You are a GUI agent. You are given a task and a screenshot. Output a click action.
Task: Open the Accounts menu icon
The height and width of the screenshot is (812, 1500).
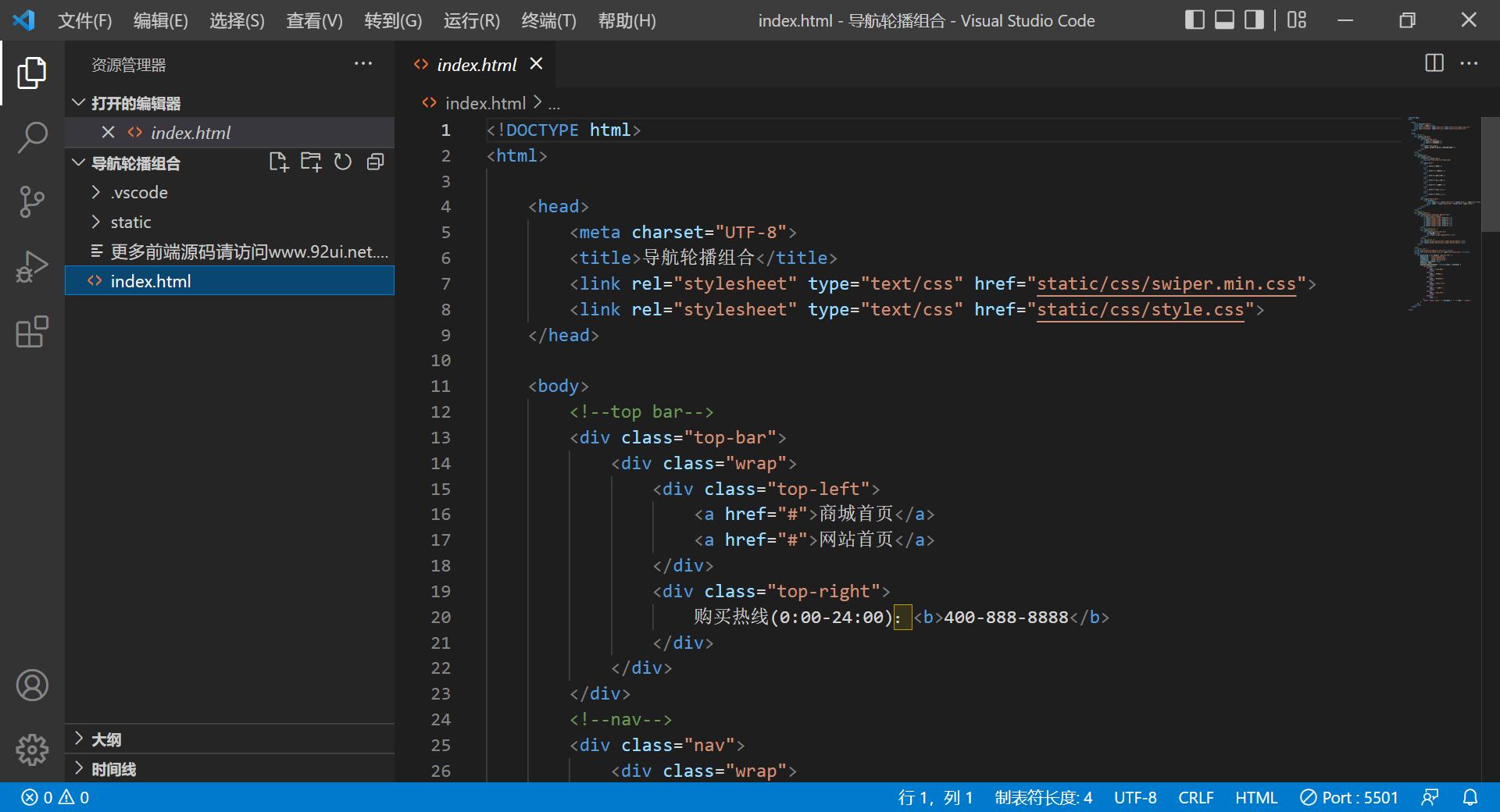[x=32, y=685]
